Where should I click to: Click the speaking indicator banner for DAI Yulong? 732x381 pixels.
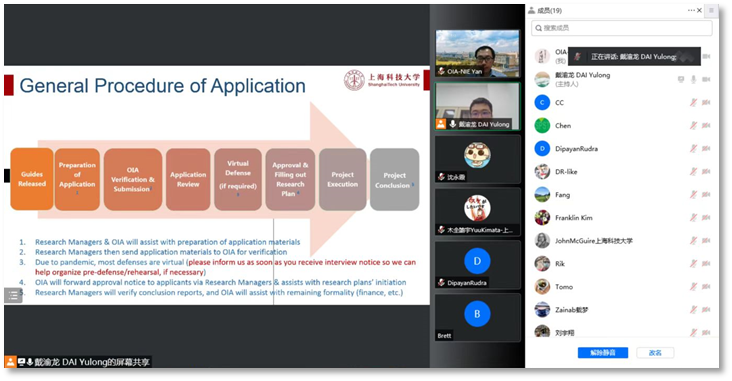click(634, 56)
